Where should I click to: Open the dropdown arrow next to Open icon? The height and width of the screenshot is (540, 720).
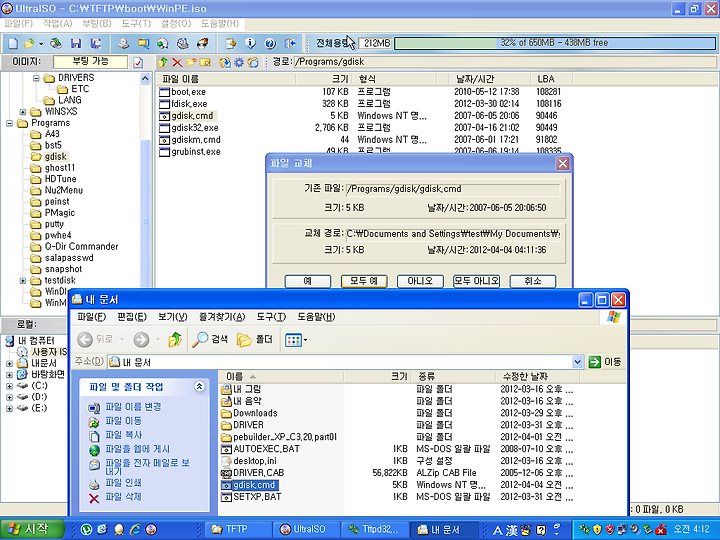pyautogui.click(x=41, y=44)
